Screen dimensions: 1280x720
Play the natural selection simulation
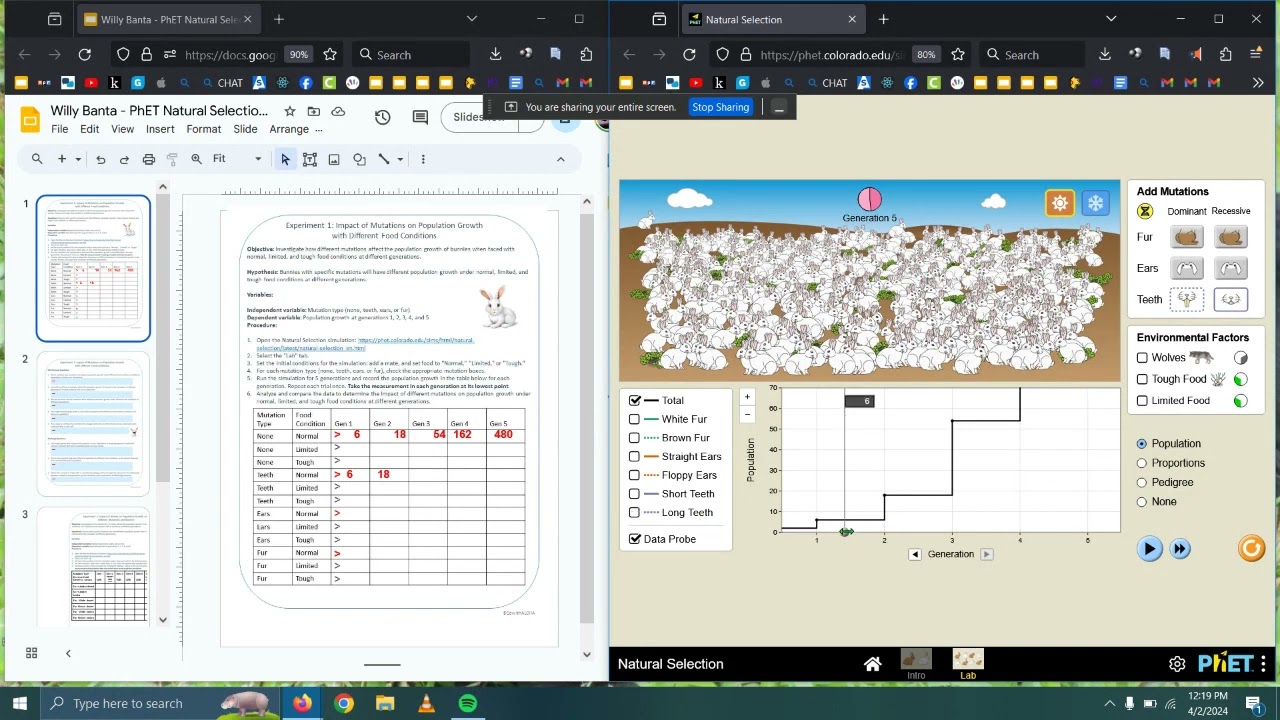1149,549
